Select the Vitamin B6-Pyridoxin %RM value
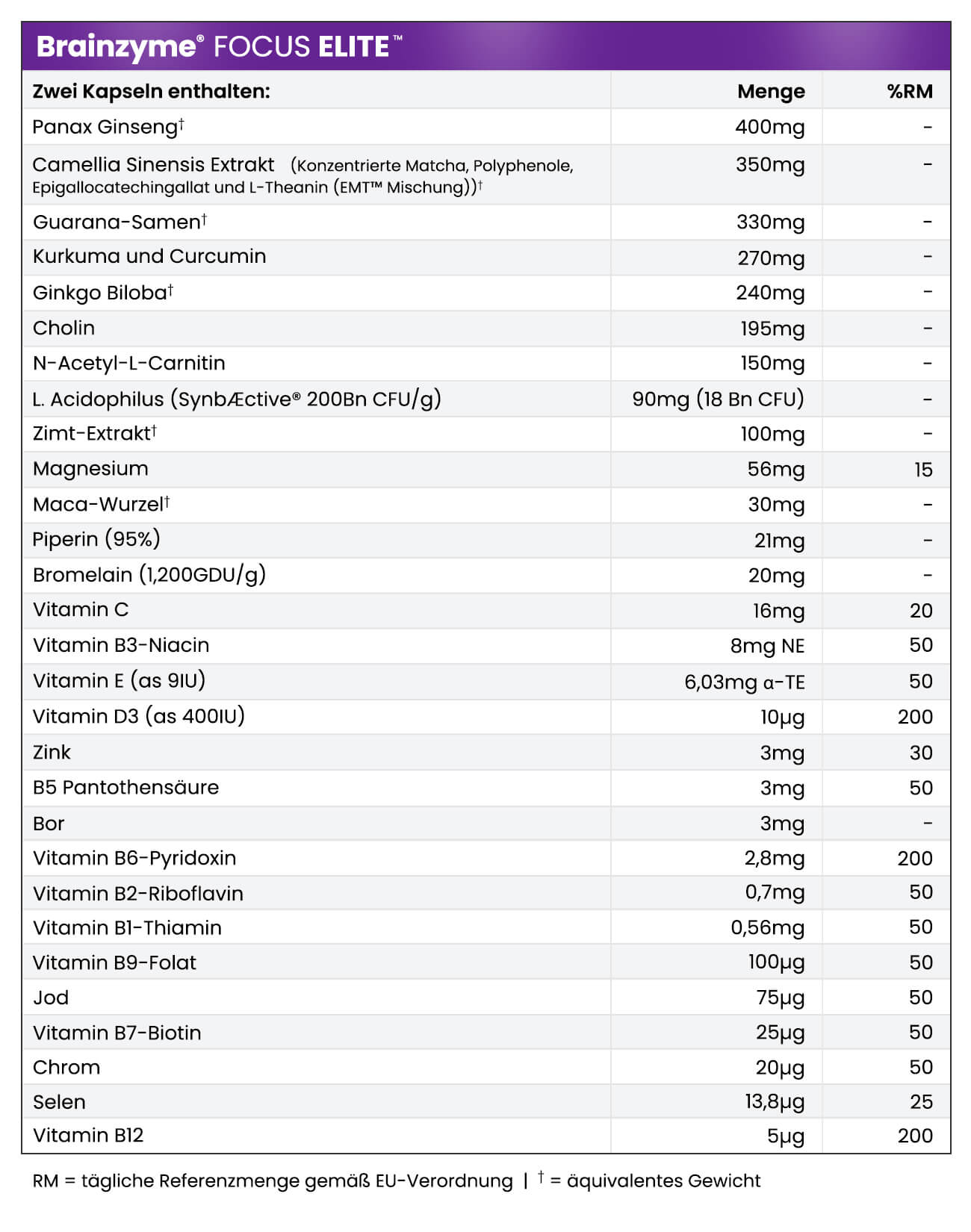The image size is (971, 1232). 915,859
